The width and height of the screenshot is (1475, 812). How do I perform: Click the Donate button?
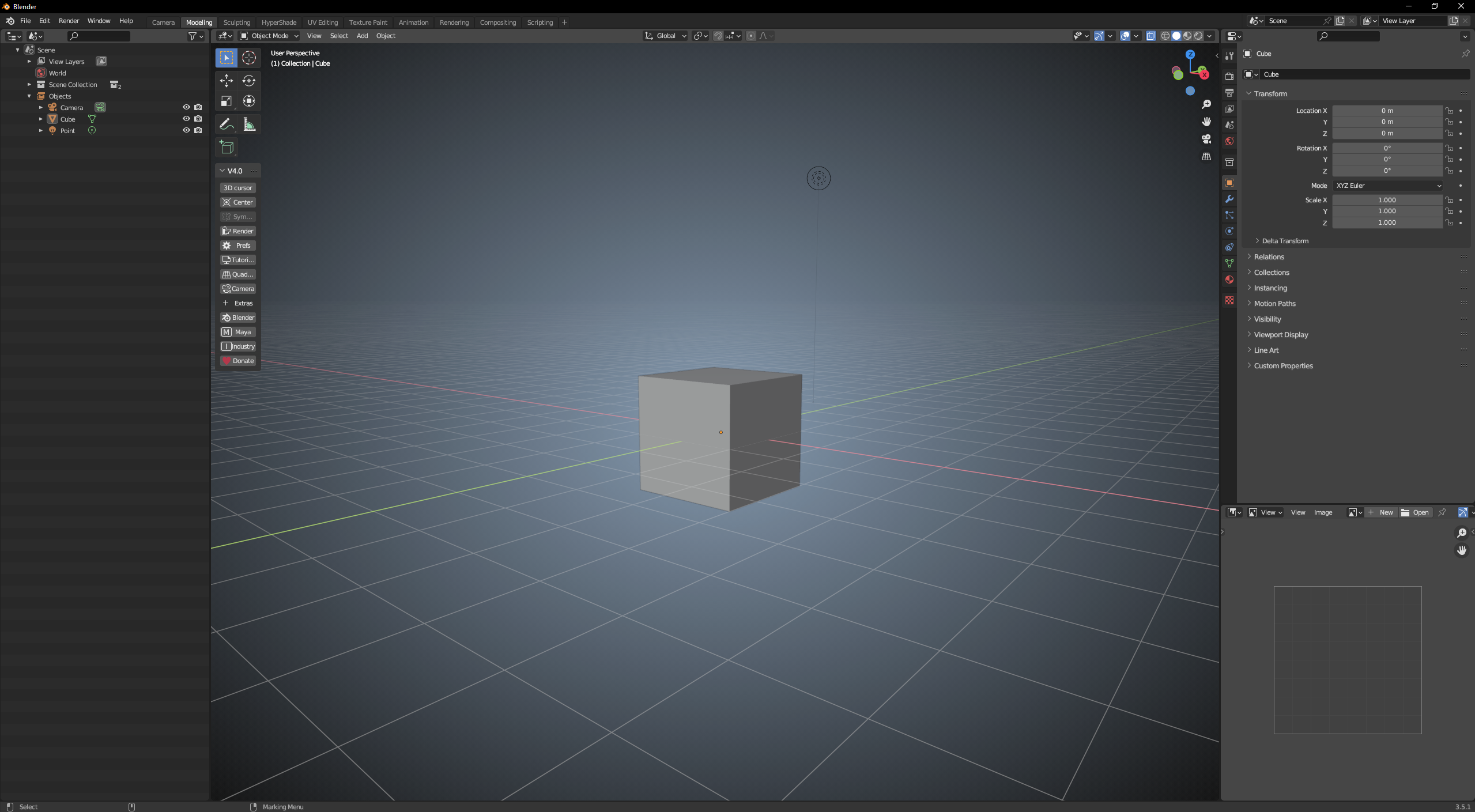[238, 361]
